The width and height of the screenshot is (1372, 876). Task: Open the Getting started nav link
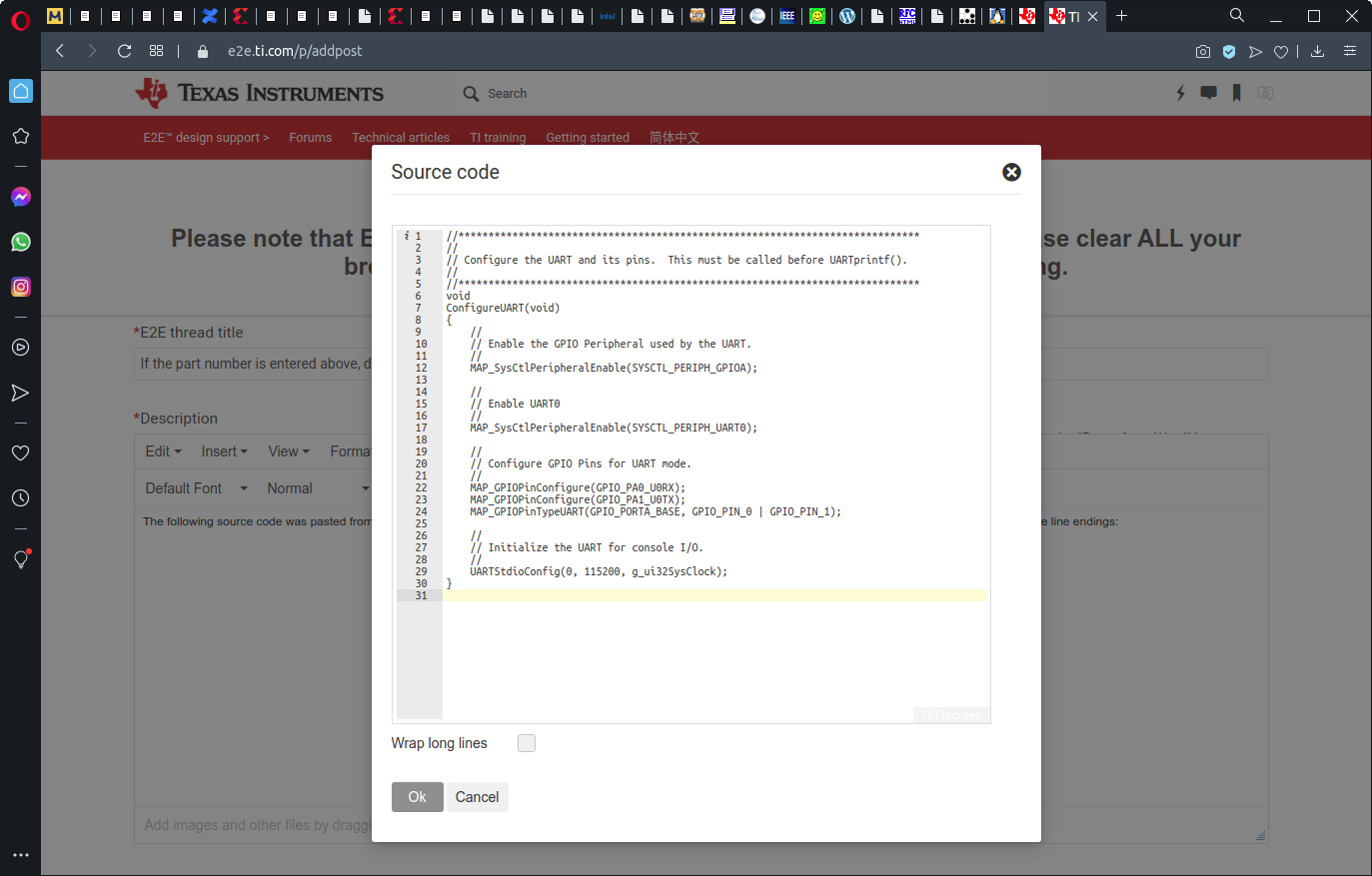tap(588, 138)
